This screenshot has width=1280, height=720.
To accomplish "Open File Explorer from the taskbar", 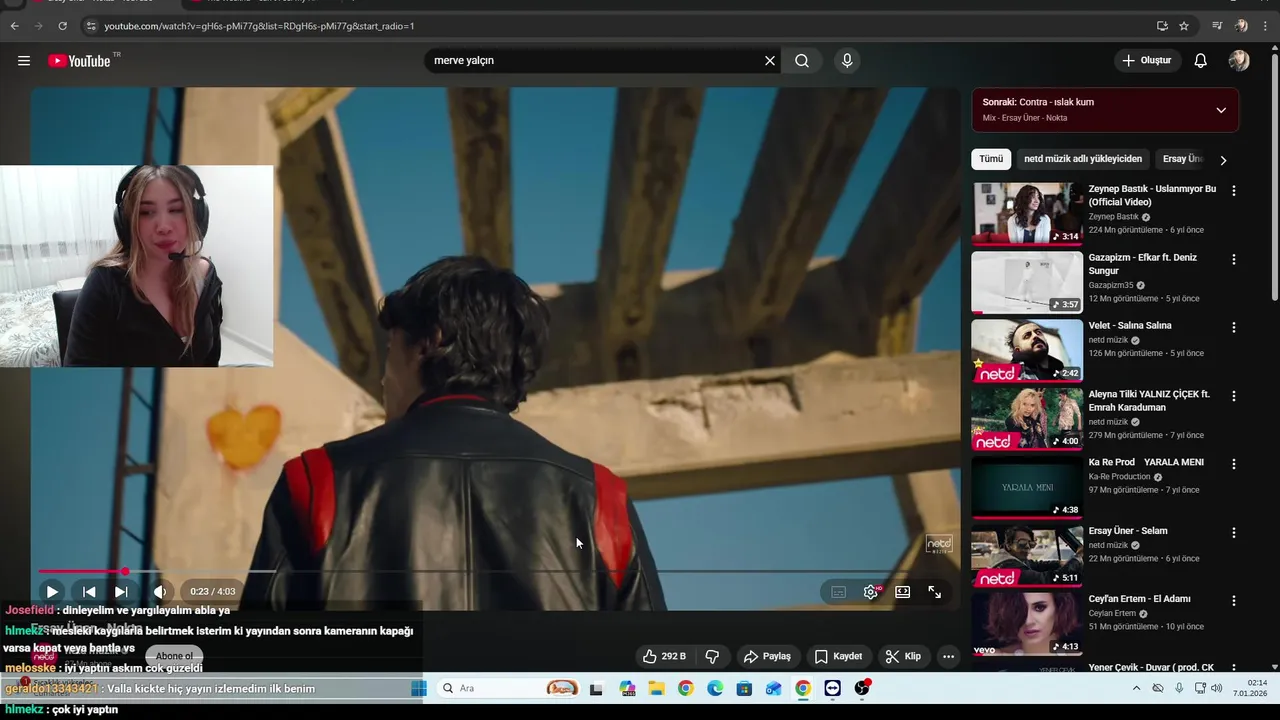I will pyautogui.click(x=656, y=688).
